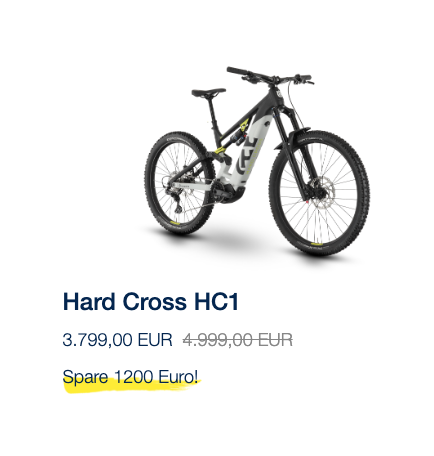Click the Hard Cross HC1 bike image
434x456 pixels.
(x=257, y=161)
